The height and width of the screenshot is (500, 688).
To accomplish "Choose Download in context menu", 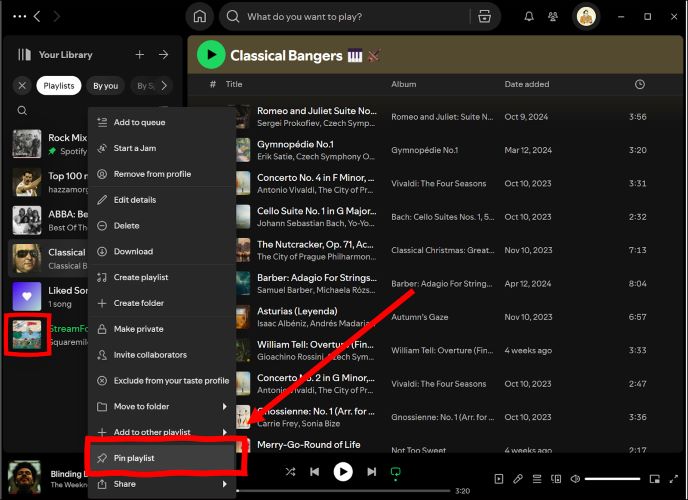I will (162, 251).
